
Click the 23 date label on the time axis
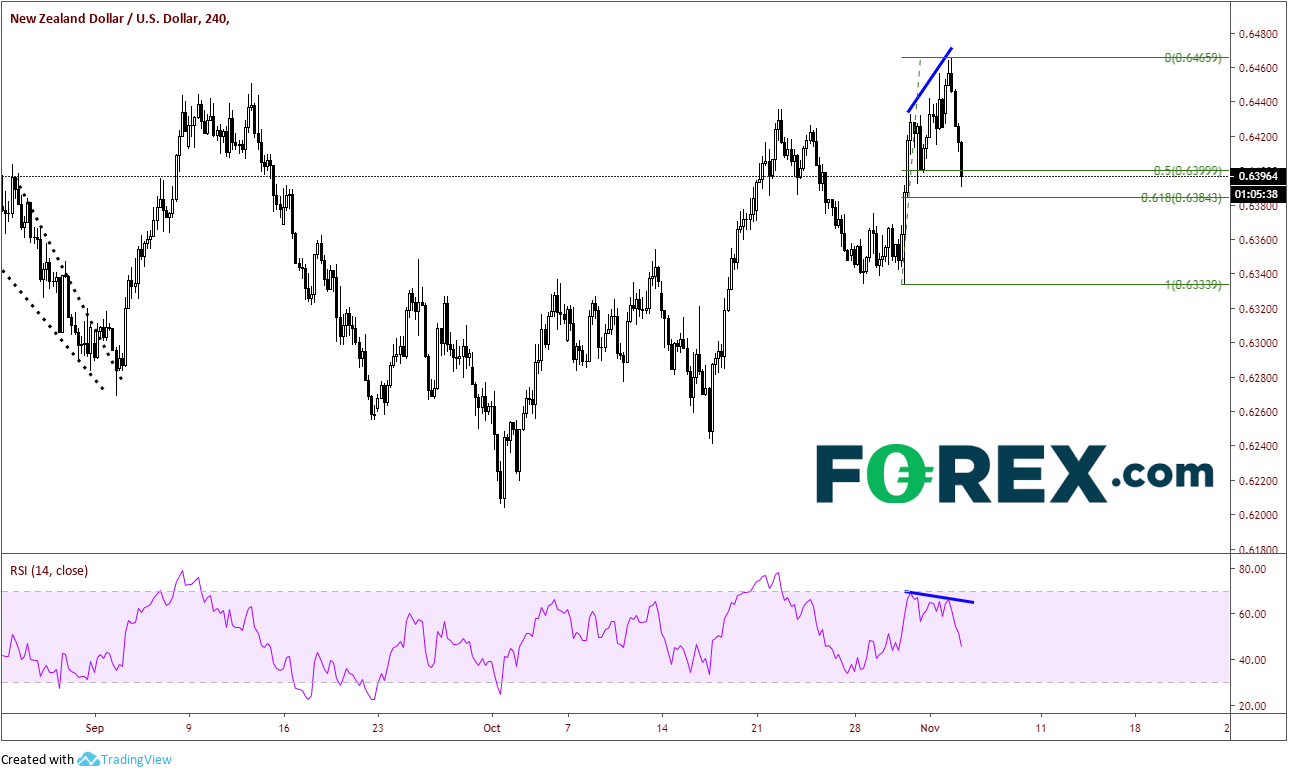click(377, 728)
